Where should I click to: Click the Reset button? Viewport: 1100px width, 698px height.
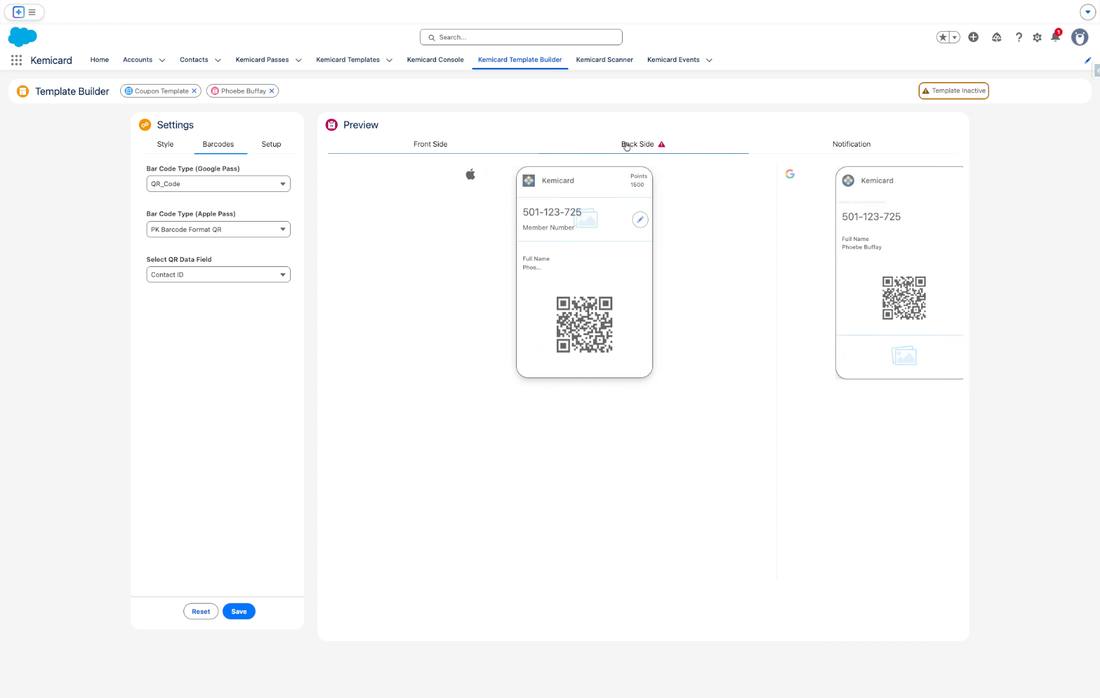[x=201, y=612]
